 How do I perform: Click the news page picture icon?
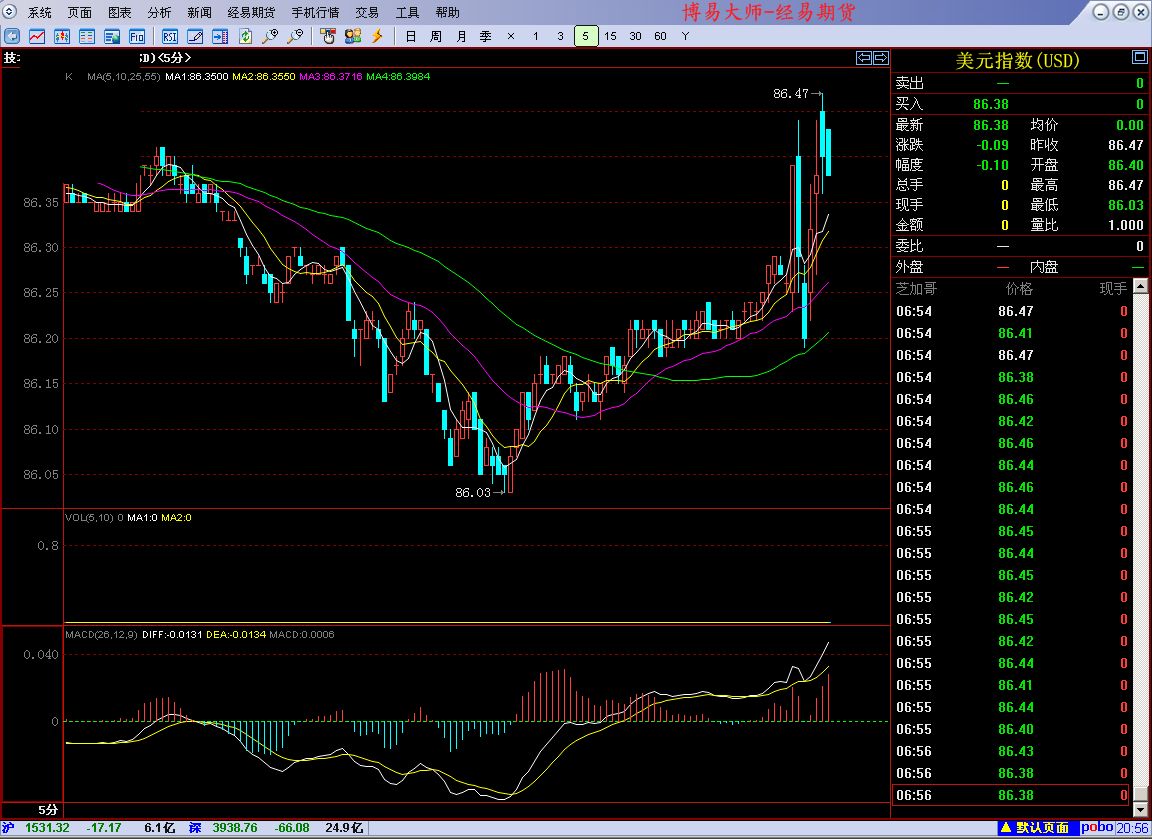(112, 36)
